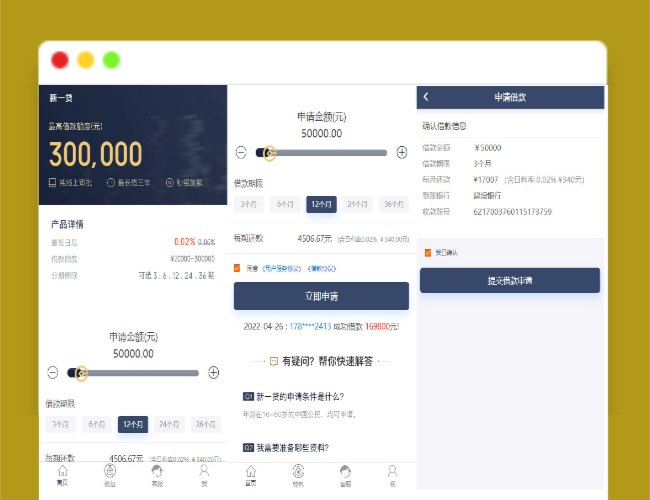Open the 用户服务协议 link
The width and height of the screenshot is (650, 500).
(x=282, y=269)
